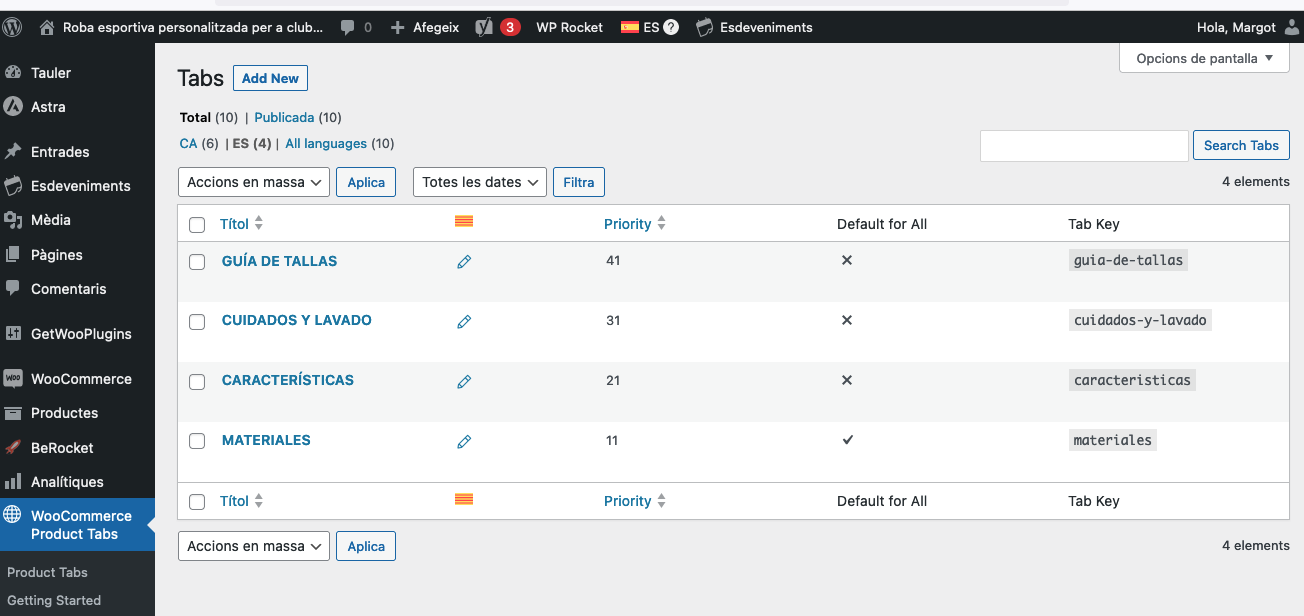
Task: Tick the select-all checkbox in the table header
Action: 197,225
